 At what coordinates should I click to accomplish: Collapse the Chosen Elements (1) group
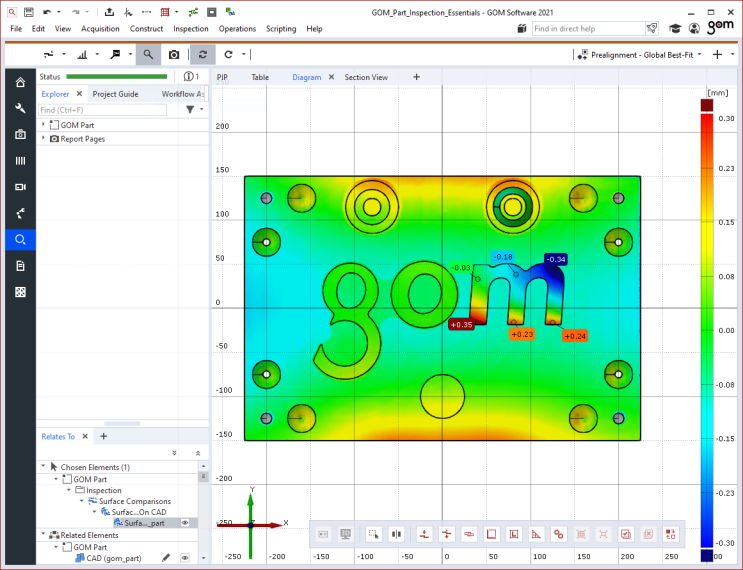(43, 467)
